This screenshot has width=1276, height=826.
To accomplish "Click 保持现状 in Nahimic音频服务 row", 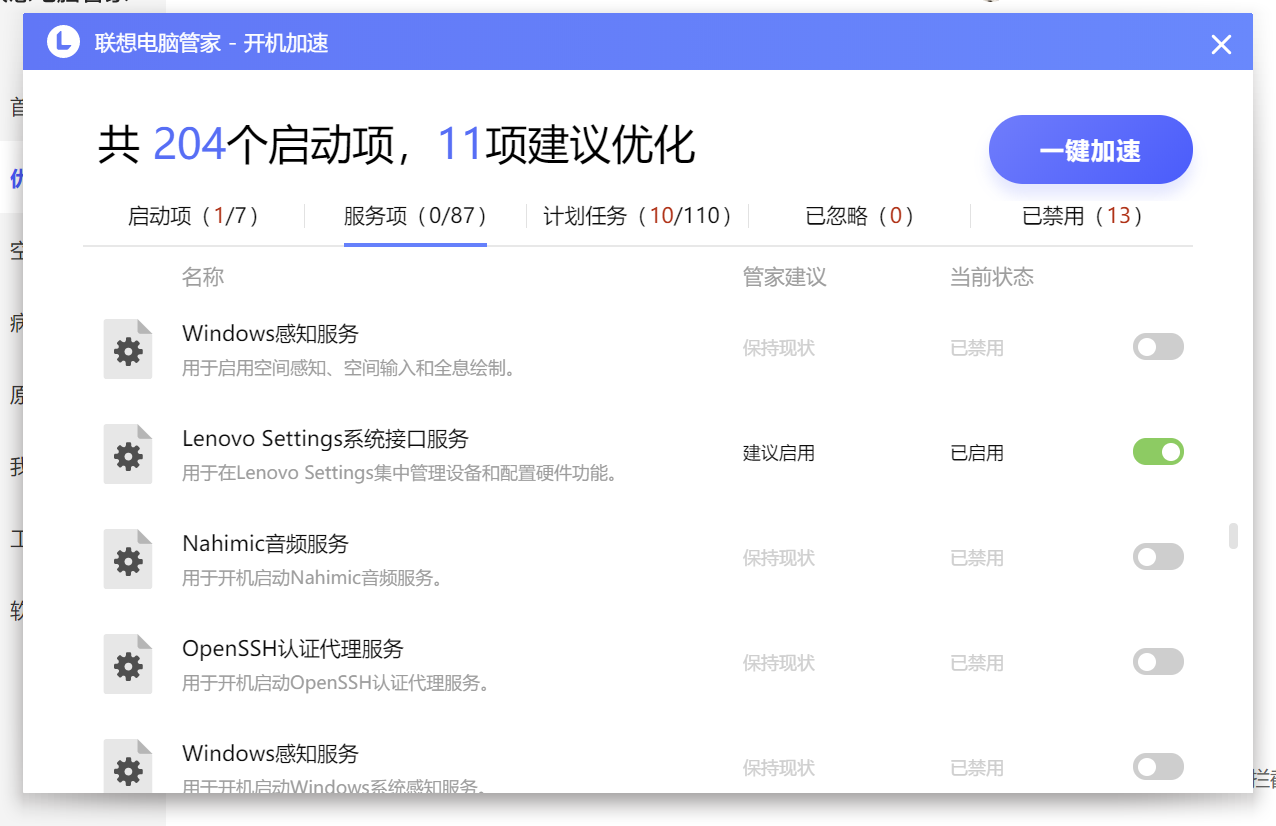I will click(779, 558).
